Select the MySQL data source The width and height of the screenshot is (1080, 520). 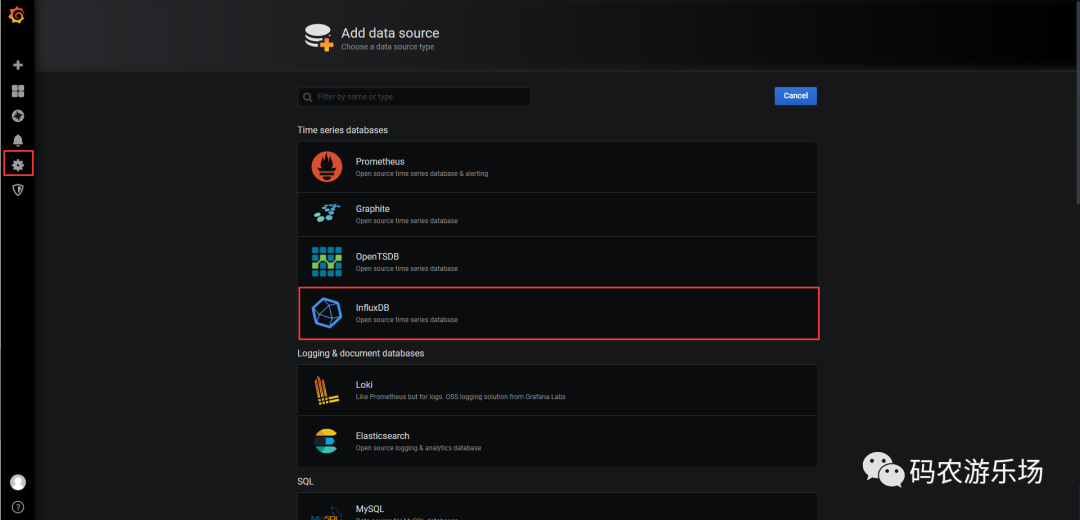point(557,508)
